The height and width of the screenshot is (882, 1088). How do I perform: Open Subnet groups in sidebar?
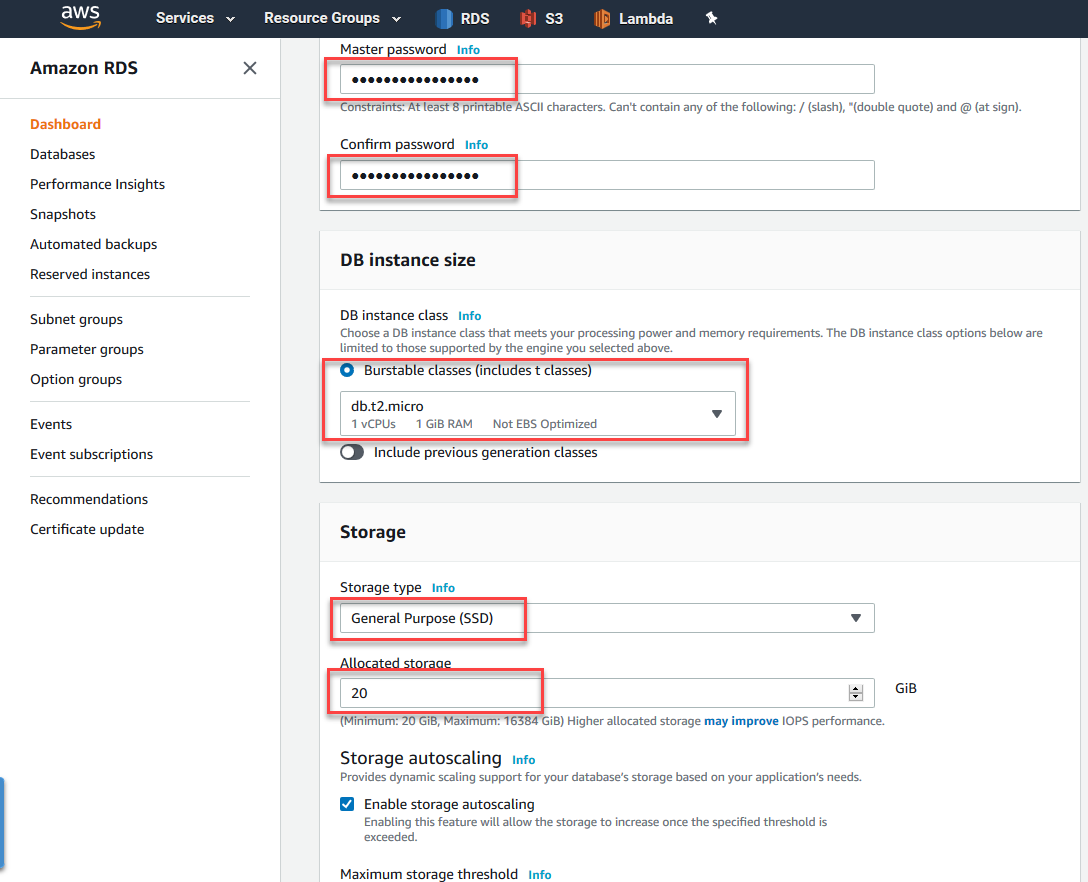click(x=76, y=319)
